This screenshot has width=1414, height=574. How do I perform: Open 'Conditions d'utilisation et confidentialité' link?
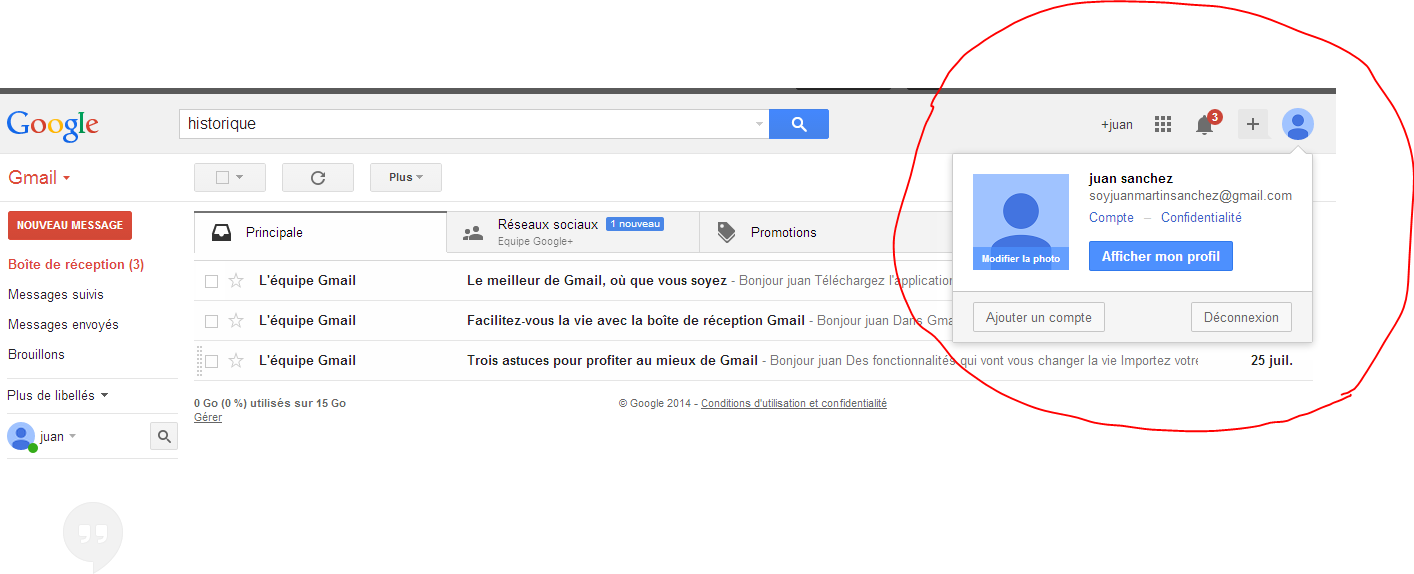click(x=794, y=404)
